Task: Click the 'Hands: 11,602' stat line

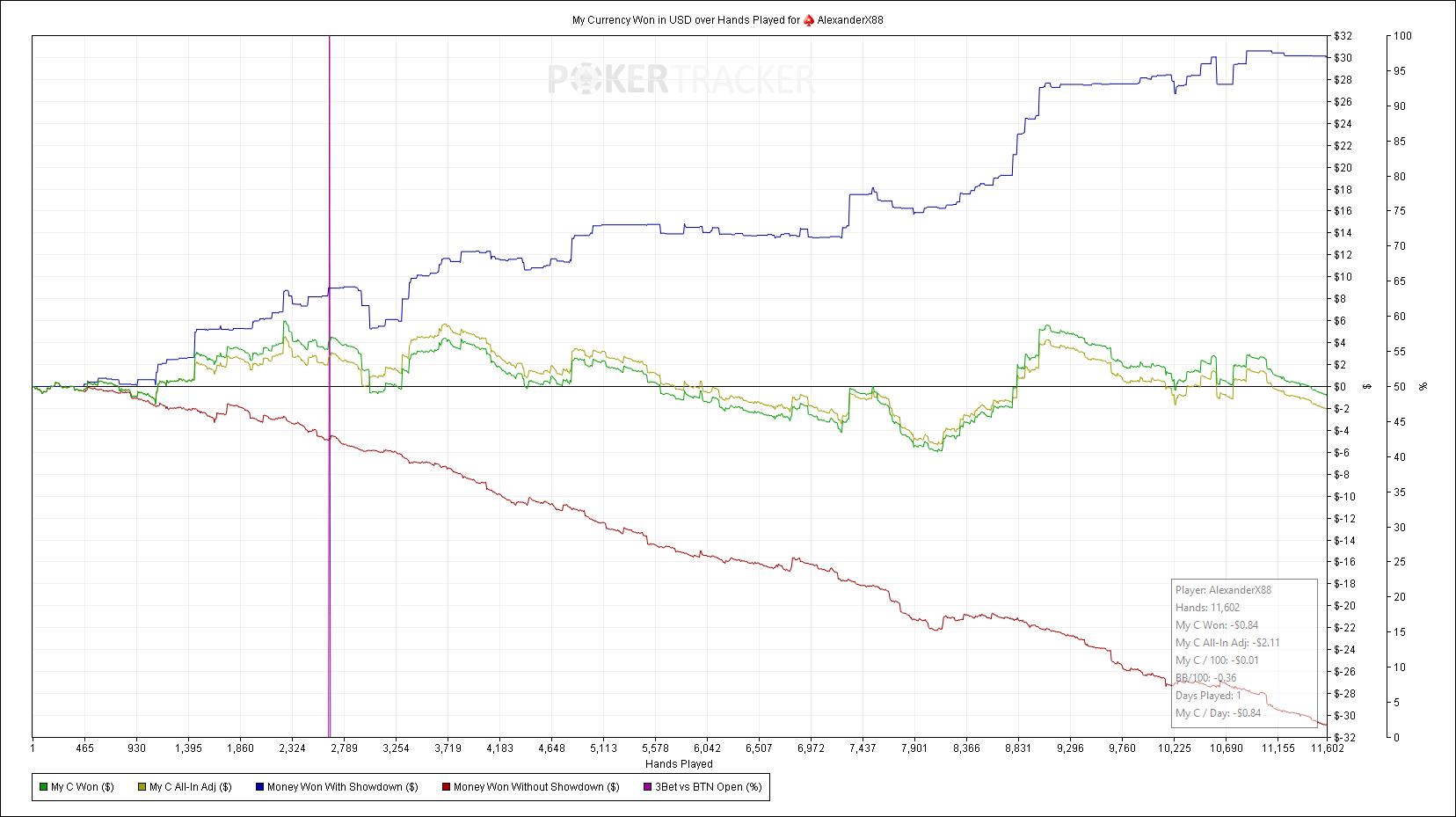Action: [x=1207, y=608]
